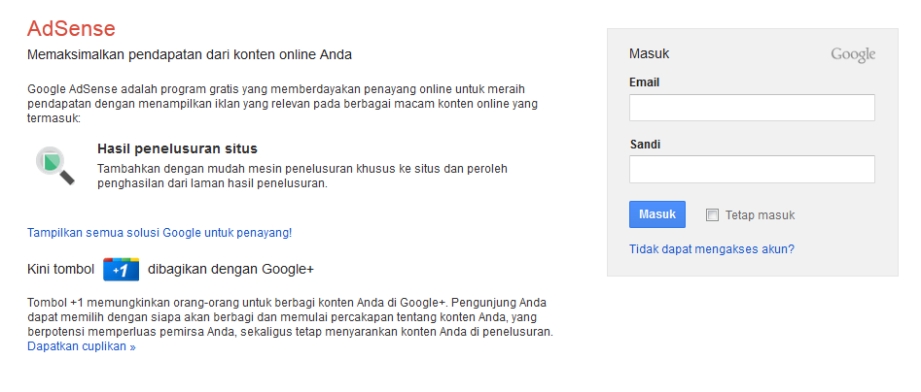Image resolution: width=921 pixels, height=392 pixels.
Task: Focus the Sandi password field
Action: (752, 169)
